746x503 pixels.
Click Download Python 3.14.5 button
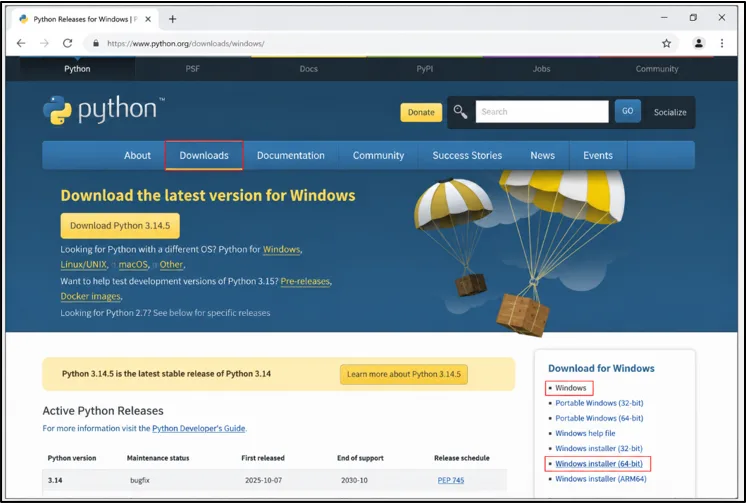[120, 226]
